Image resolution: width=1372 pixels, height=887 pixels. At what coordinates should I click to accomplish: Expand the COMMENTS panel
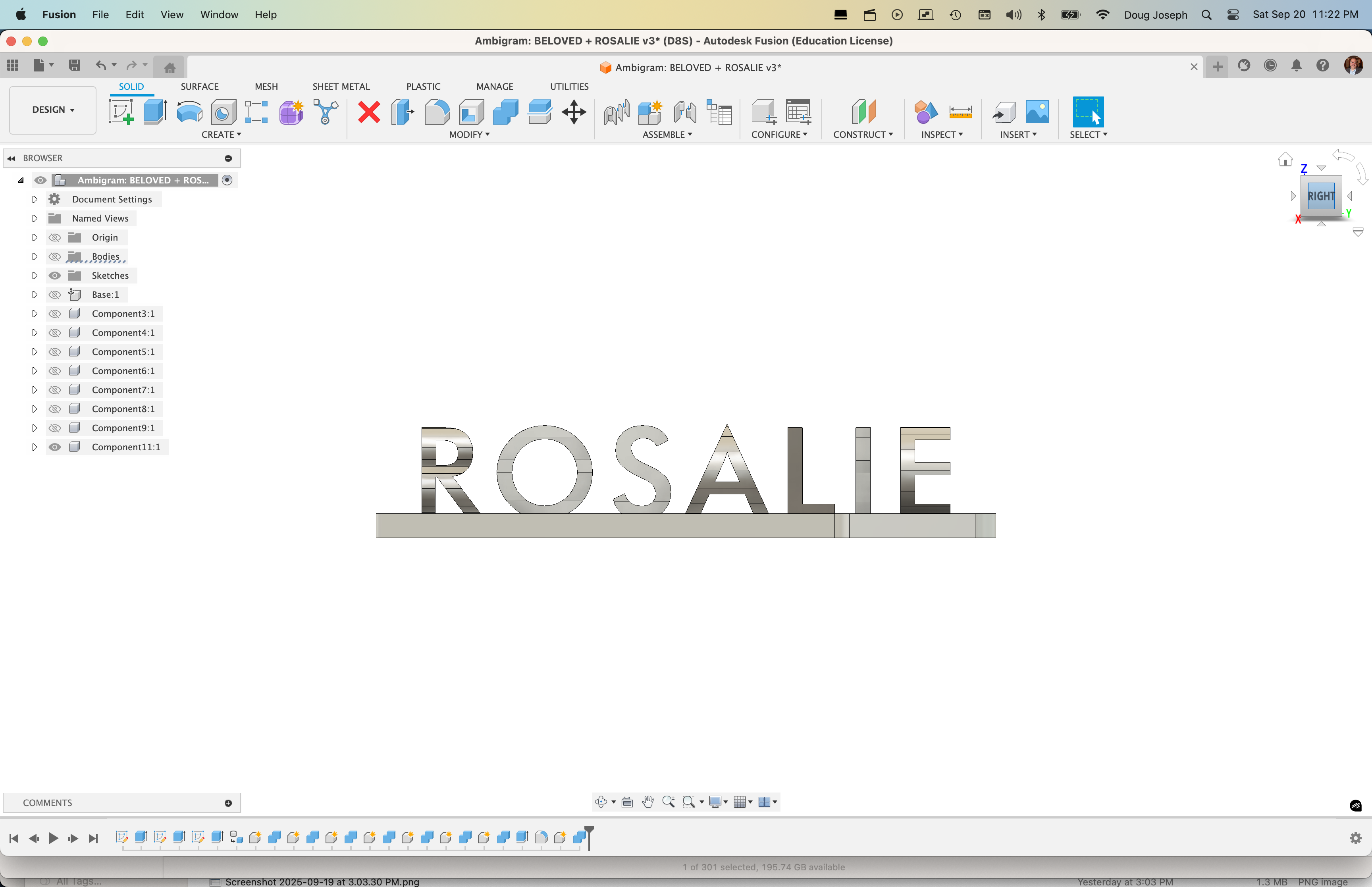click(228, 803)
